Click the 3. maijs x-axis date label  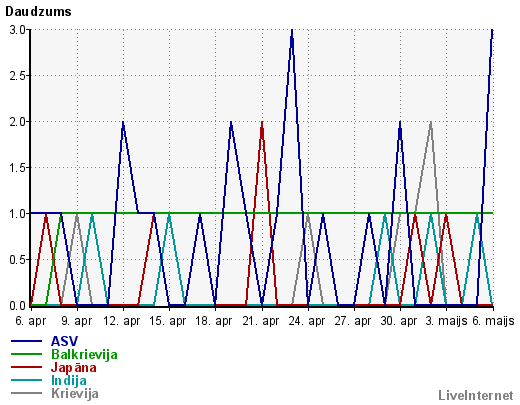point(446,321)
